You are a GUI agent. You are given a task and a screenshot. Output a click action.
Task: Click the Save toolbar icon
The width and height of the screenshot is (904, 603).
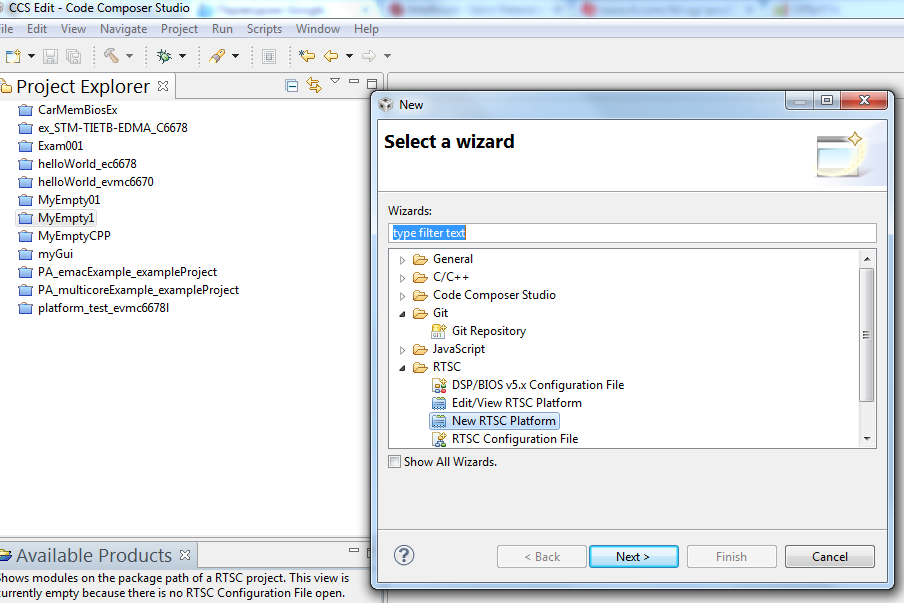(51, 56)
